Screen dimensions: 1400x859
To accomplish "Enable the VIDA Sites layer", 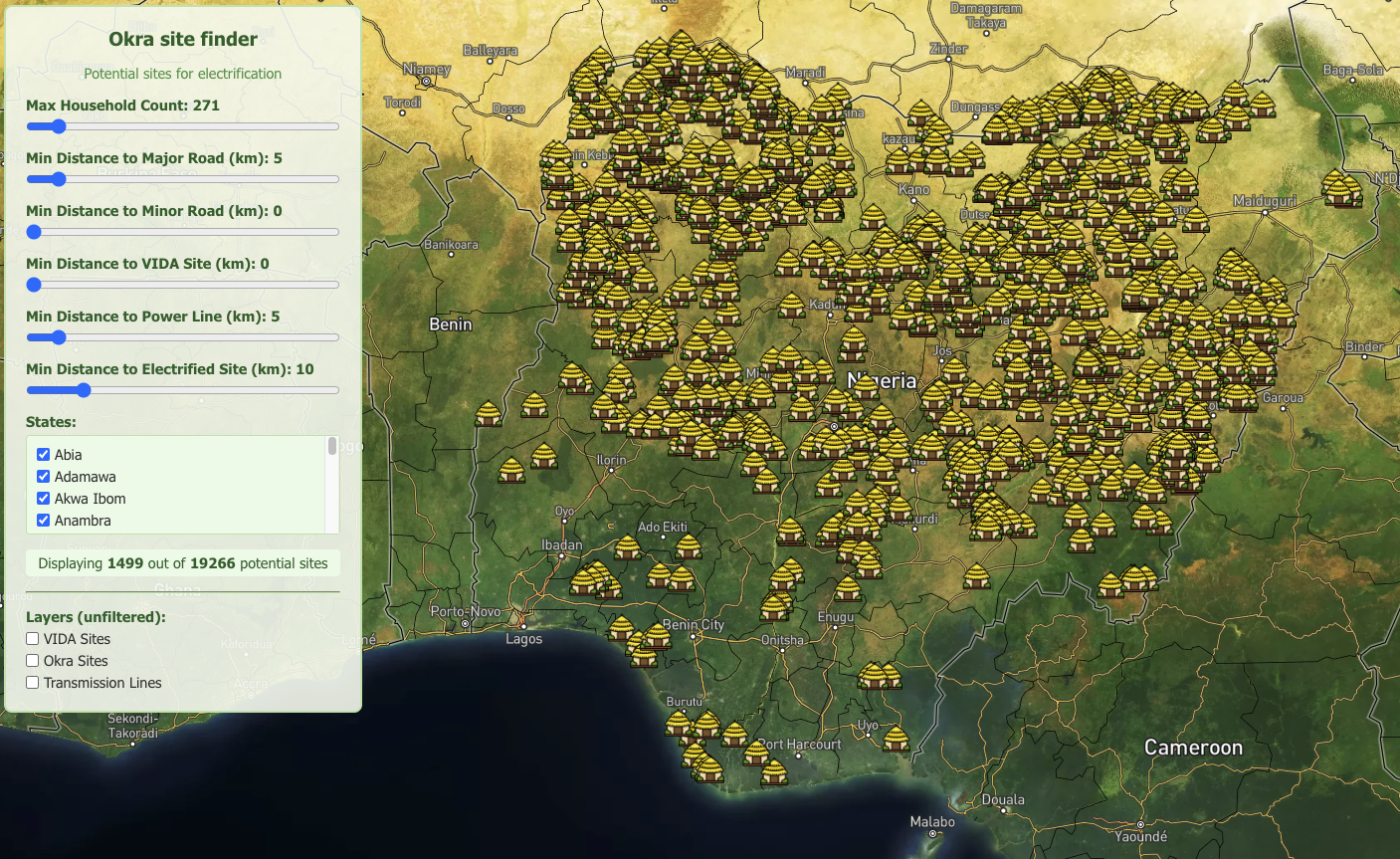I will click(x=33, y=639).
